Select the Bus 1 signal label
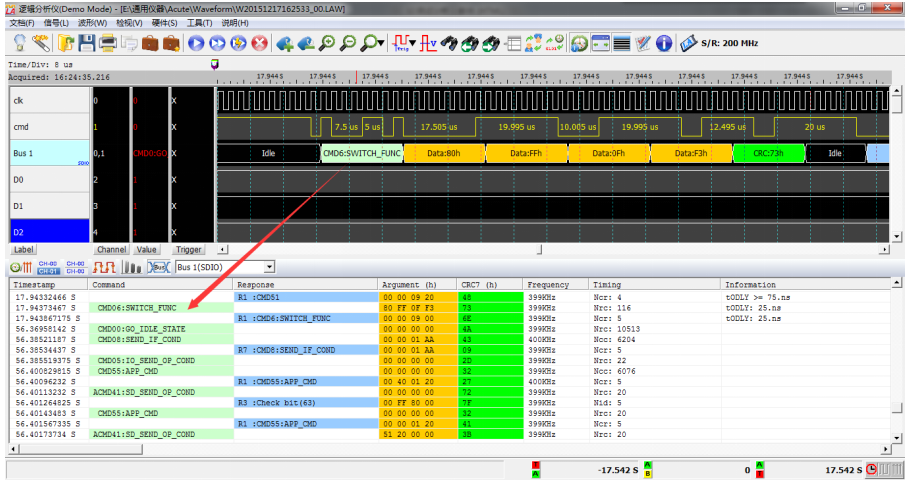The width and height of the screenshot is (910, 480). (50, 153)
